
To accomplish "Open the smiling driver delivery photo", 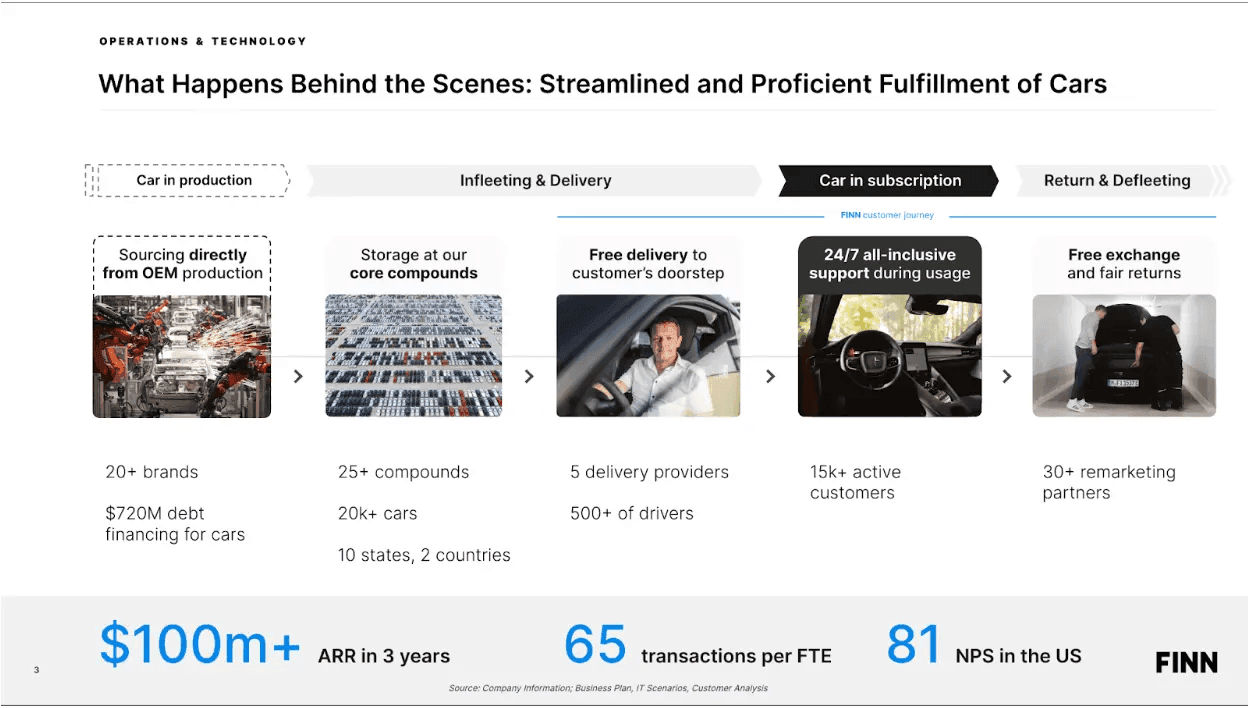I will click(x=648, y=356).
